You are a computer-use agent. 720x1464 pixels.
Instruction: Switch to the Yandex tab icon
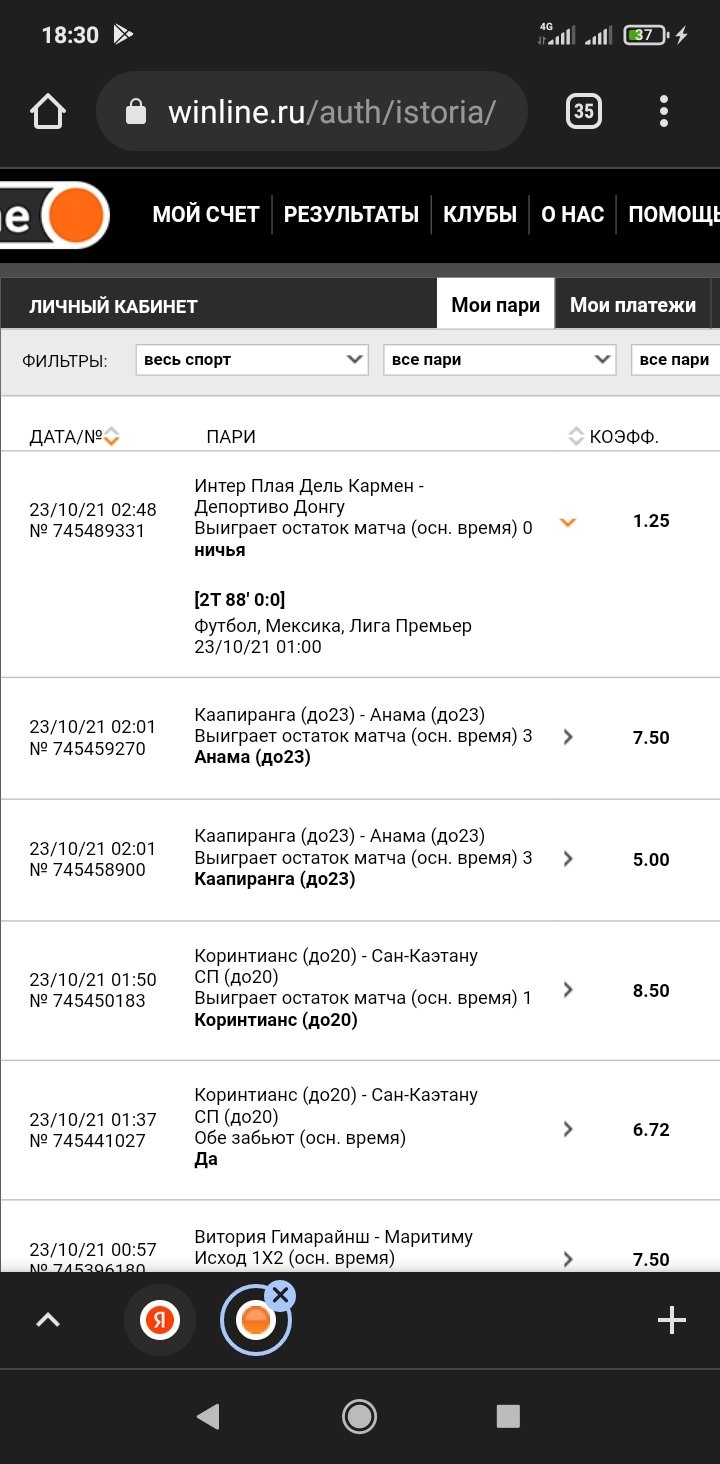159,1321
